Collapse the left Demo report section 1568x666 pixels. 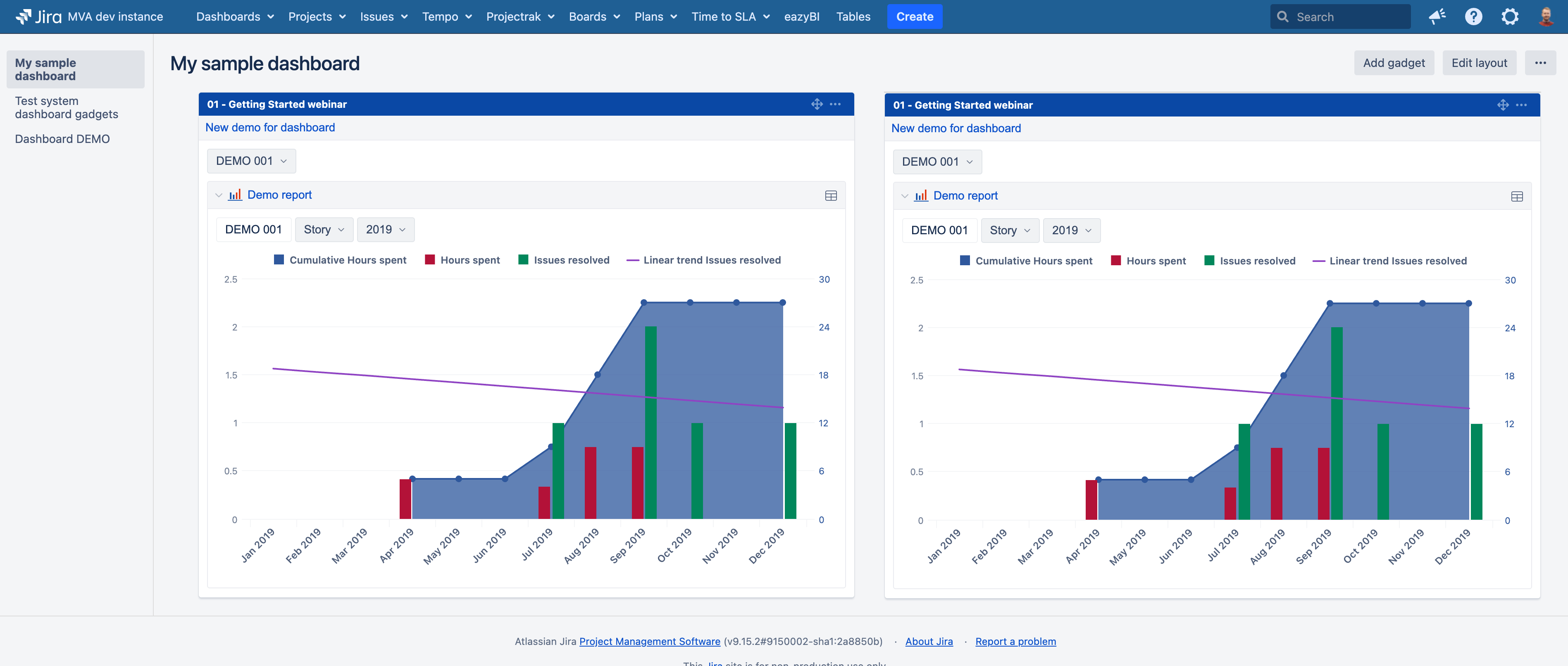coord(219,195)
